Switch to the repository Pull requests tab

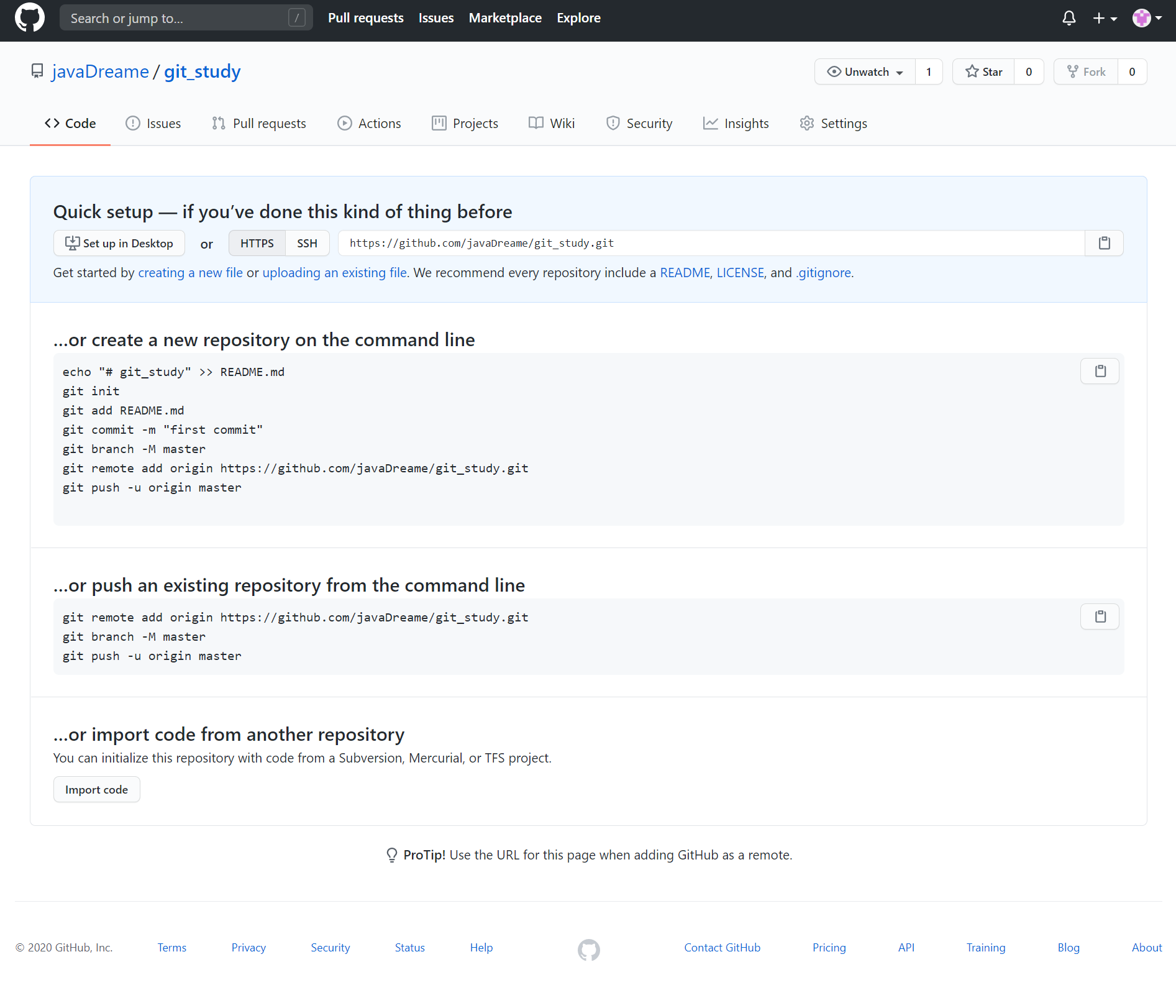coord(259,123)
